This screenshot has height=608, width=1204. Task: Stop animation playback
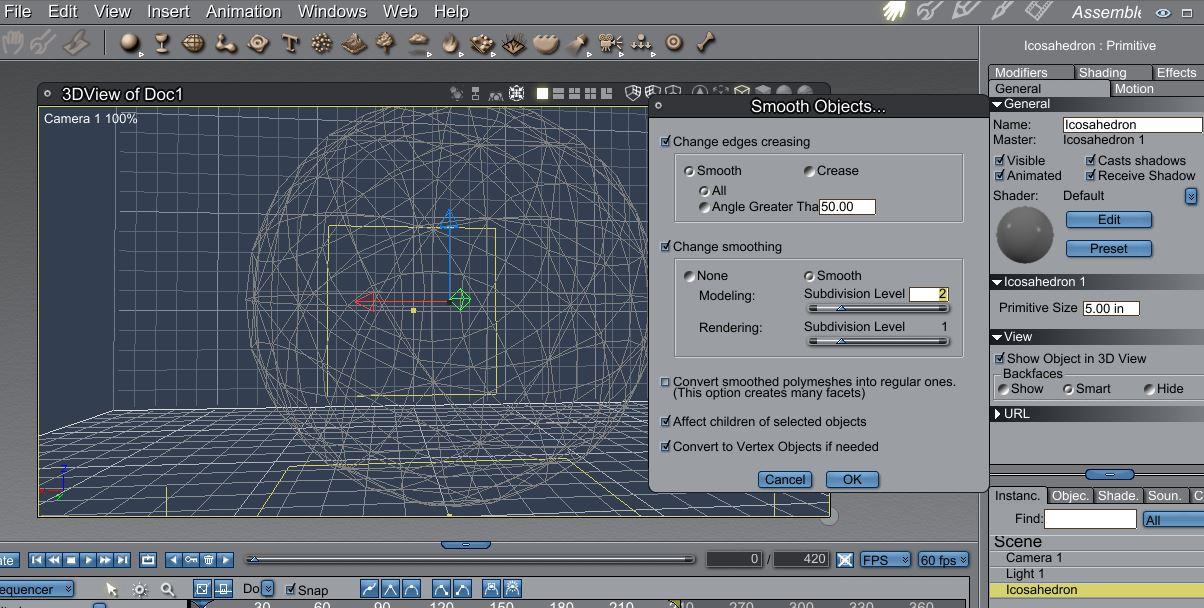[71, 560]
